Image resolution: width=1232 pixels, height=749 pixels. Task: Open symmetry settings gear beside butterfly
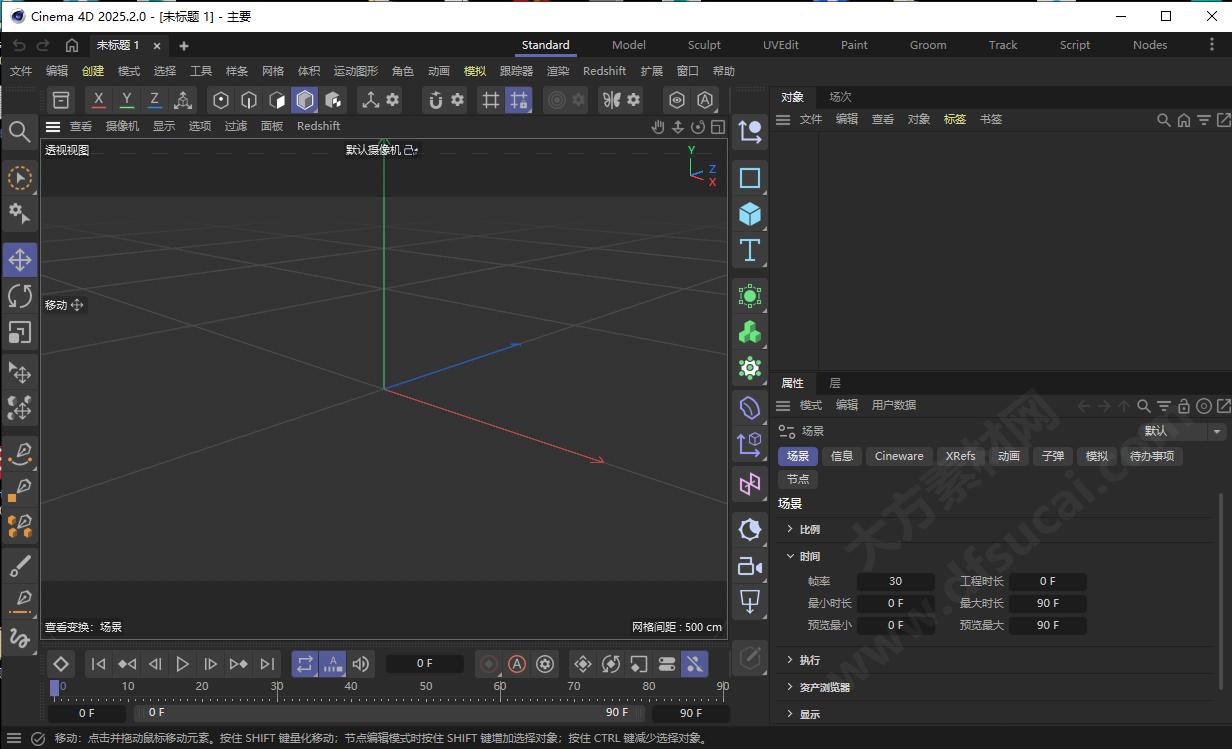tap(633, 100)
